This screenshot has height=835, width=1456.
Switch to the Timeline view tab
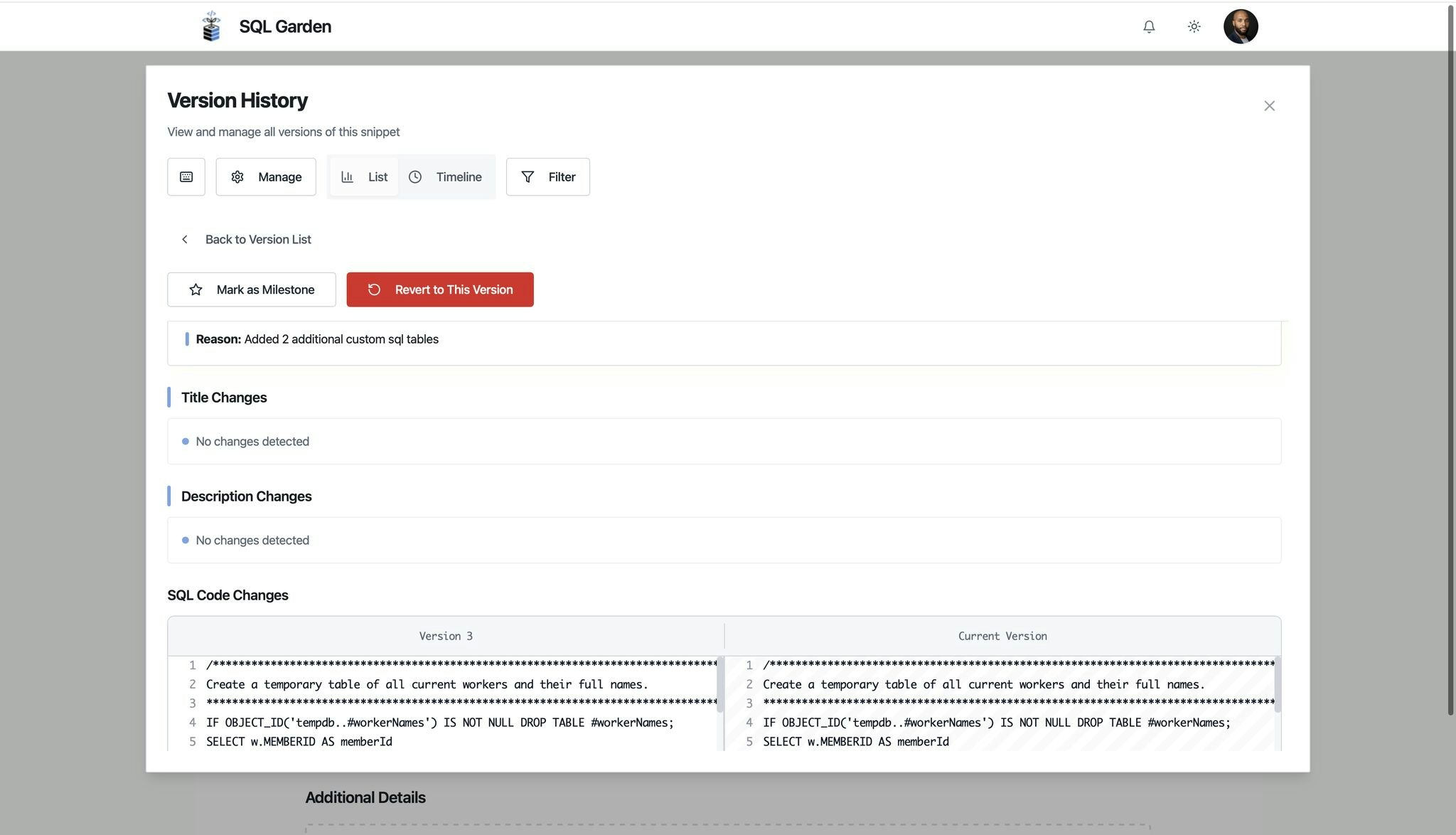pos(446,177)
